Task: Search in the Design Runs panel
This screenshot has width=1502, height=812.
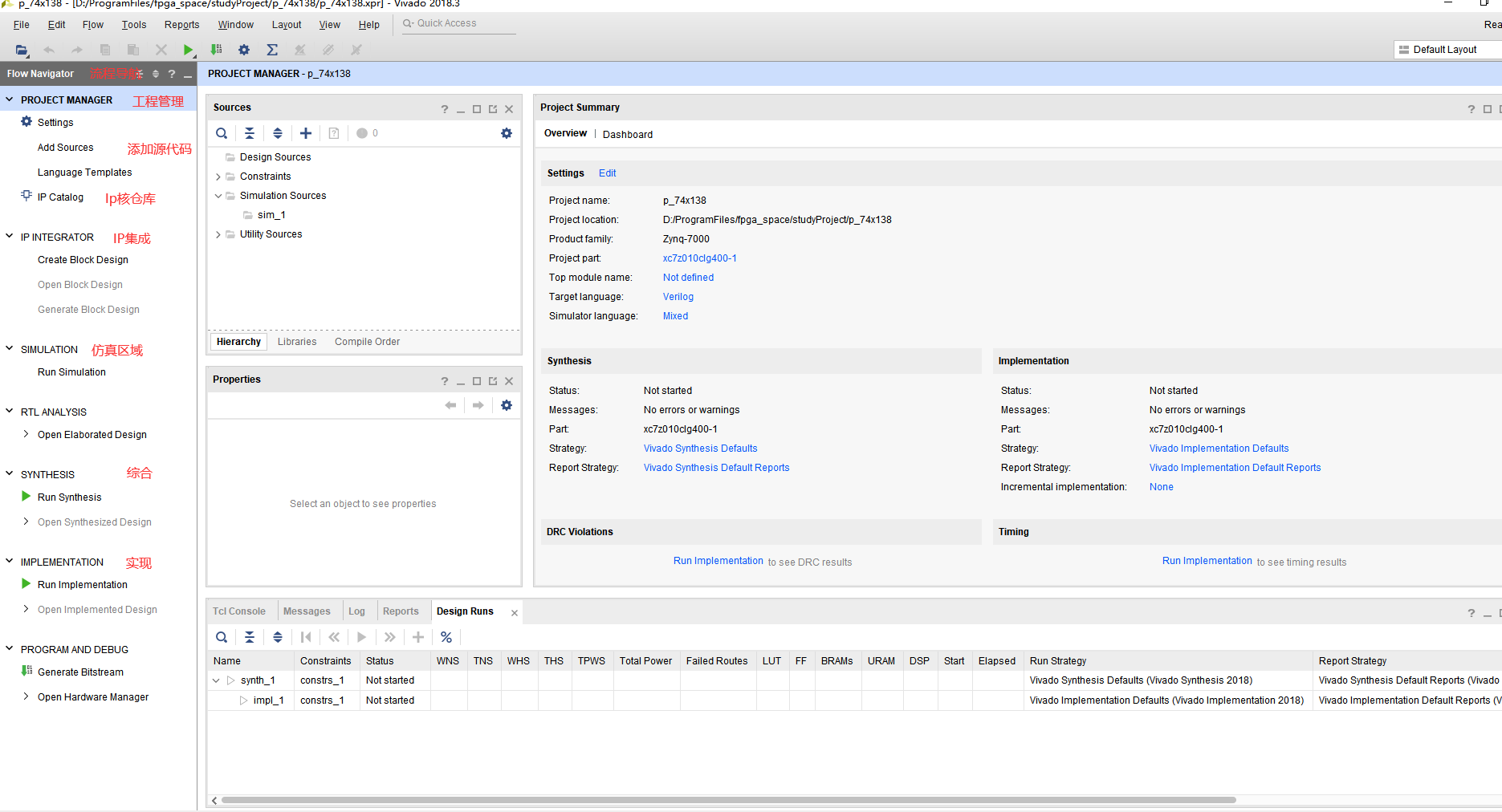Action: (222, 637)
